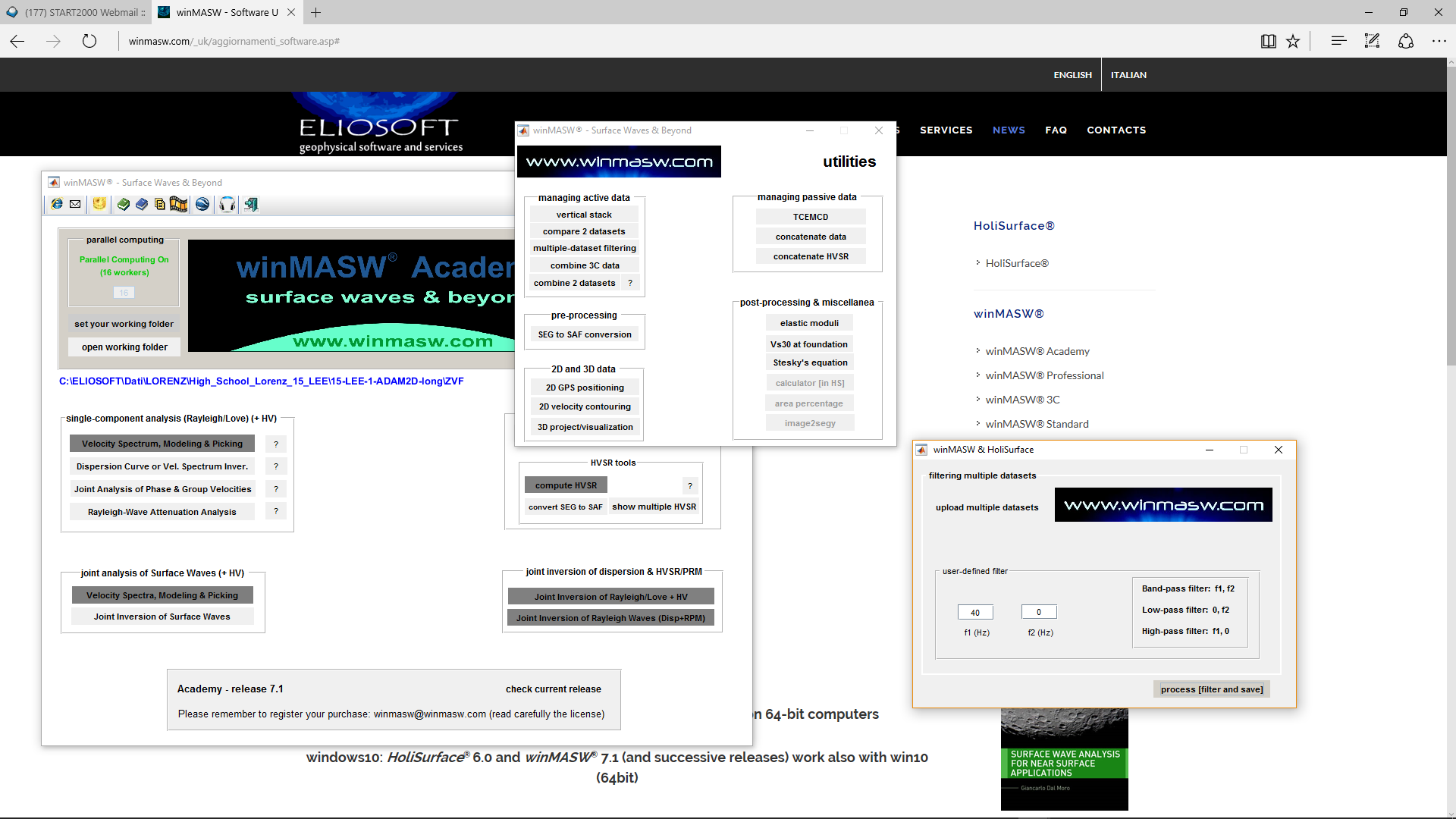Click the exit door icon in winMASW toolbar

[251, 204]
